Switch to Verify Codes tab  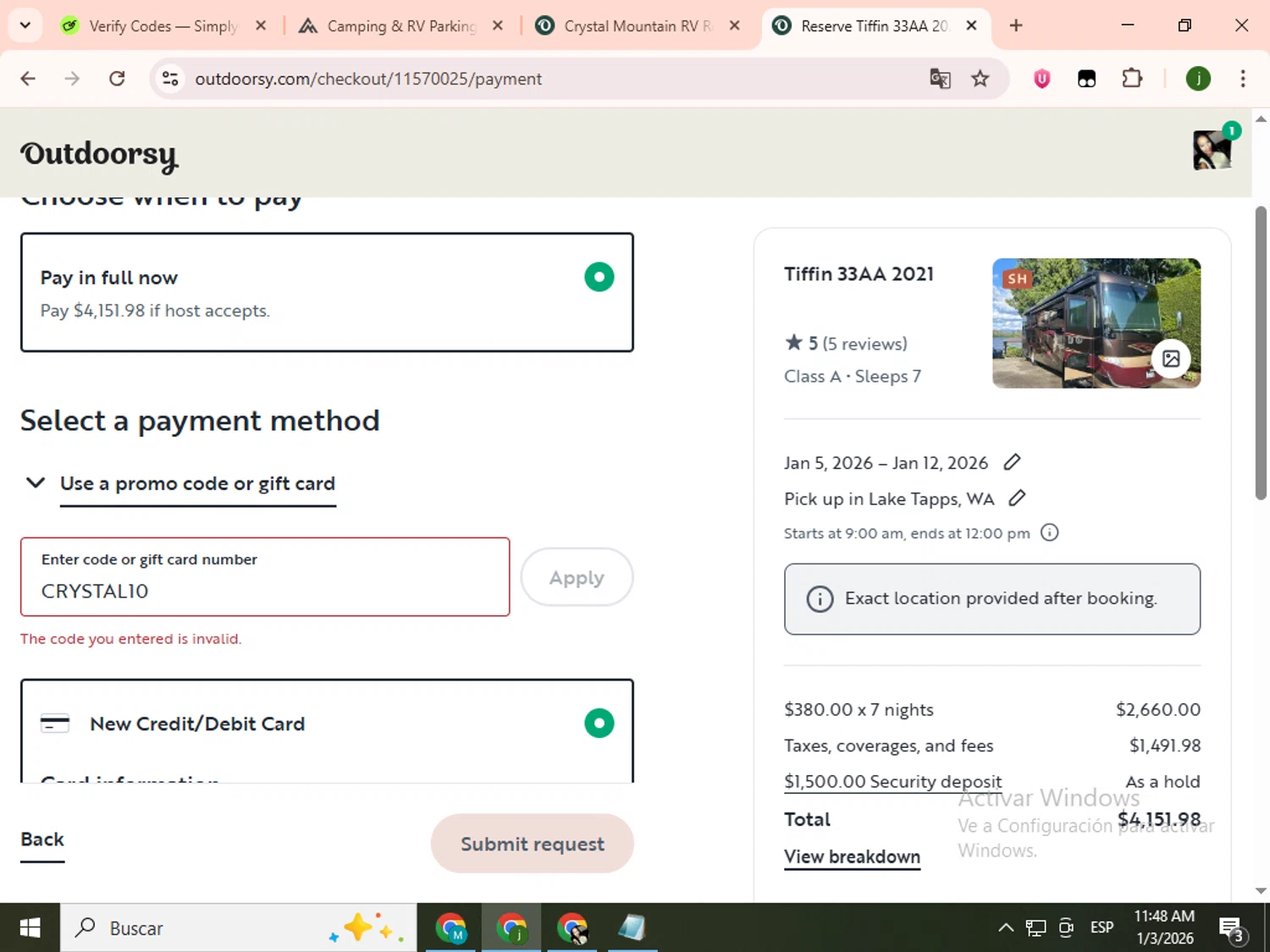pos(163,26)
